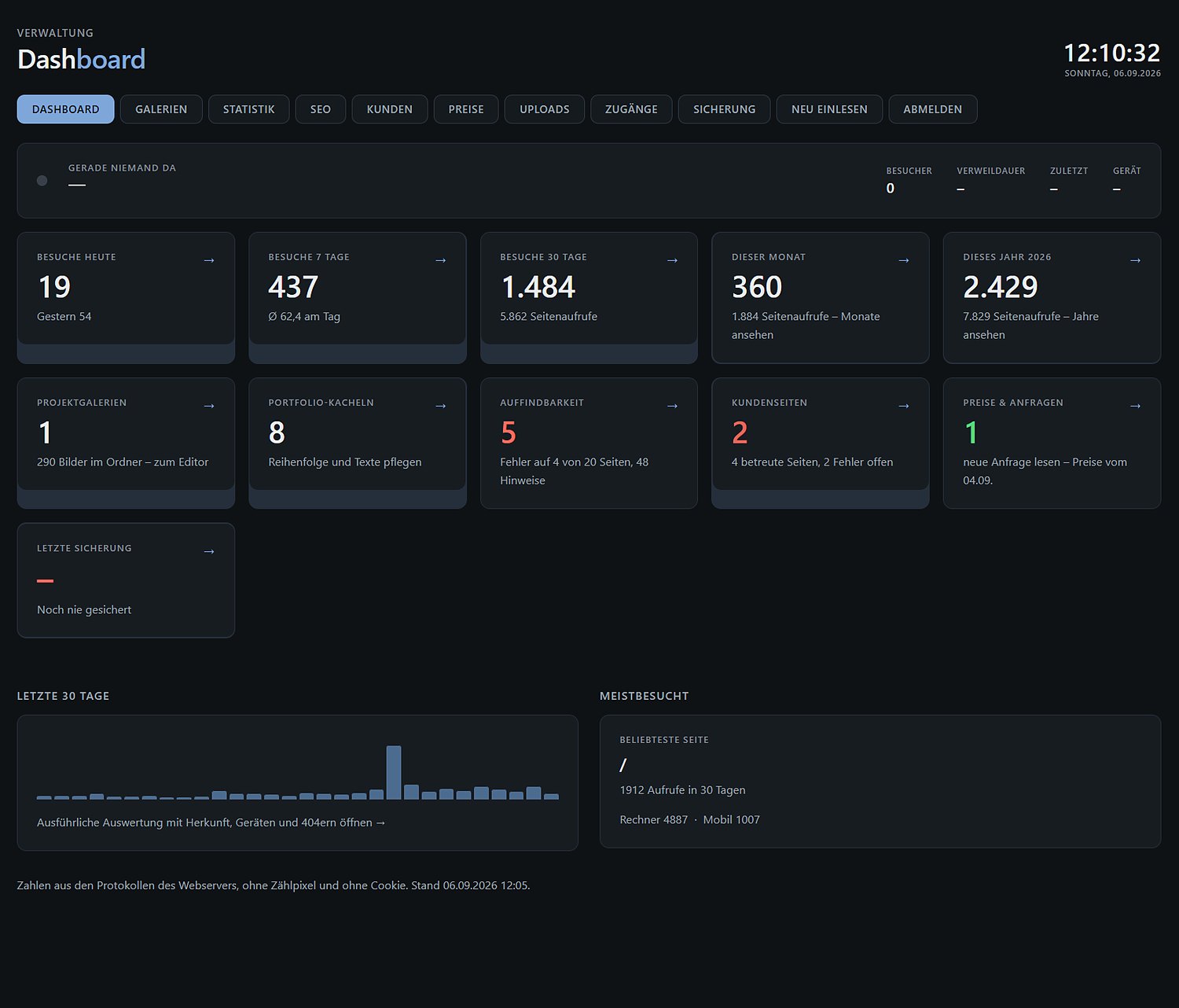The width and height of the screenshot is (1179, 1008).
Task: Open the arrow on Besuche 7 Tage card
Action: point(440,260)
